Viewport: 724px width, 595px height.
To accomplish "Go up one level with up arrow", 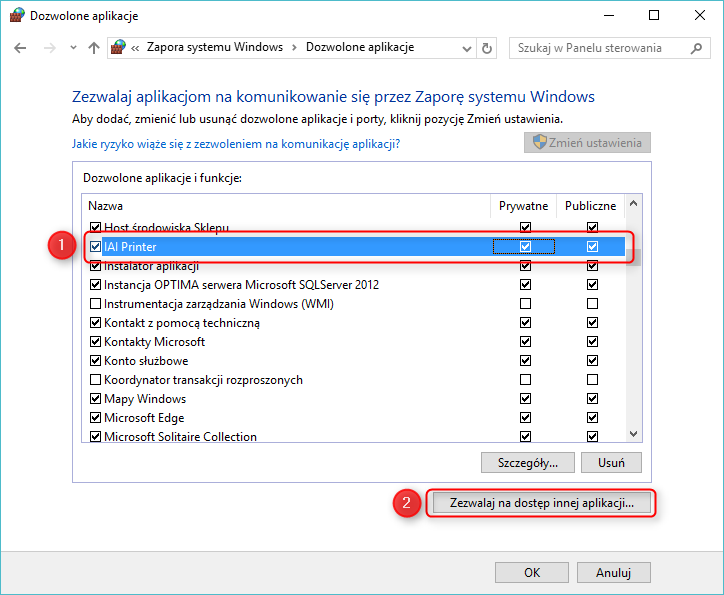I will click(94, 48).
